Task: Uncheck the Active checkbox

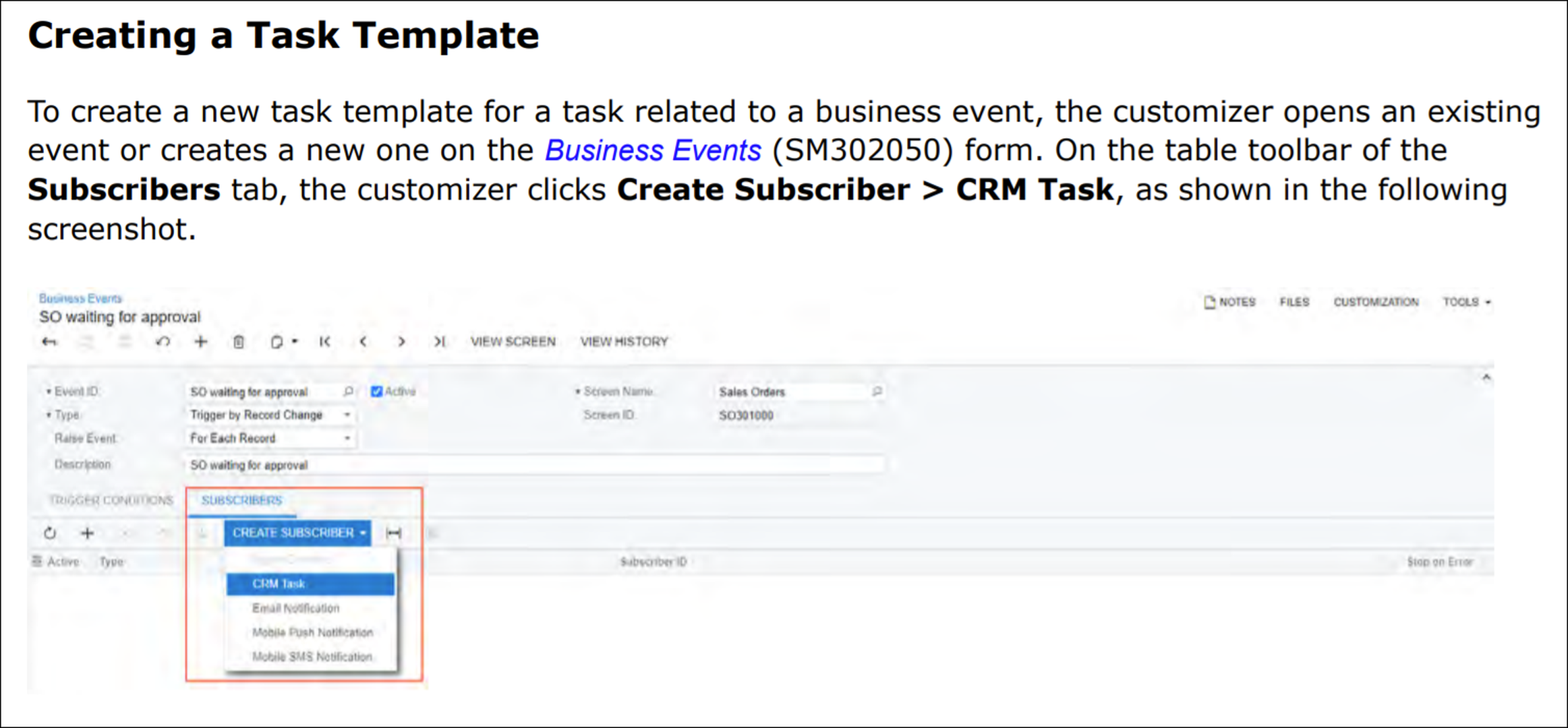Action: coord(377,392)
